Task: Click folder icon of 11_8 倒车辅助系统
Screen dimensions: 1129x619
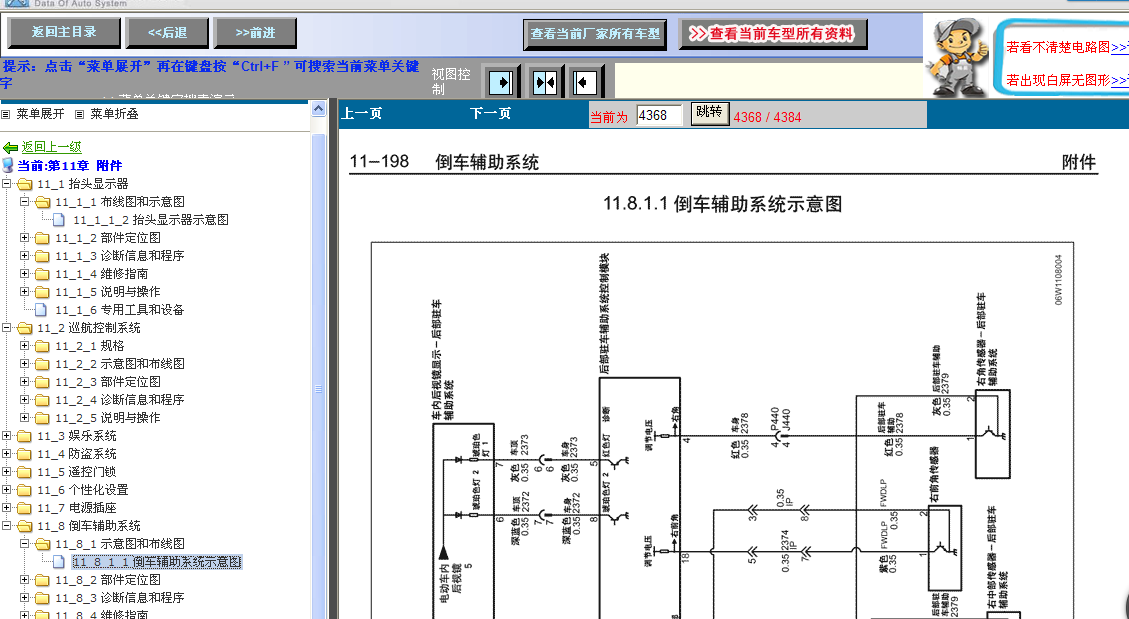Action: click(25, 526)
